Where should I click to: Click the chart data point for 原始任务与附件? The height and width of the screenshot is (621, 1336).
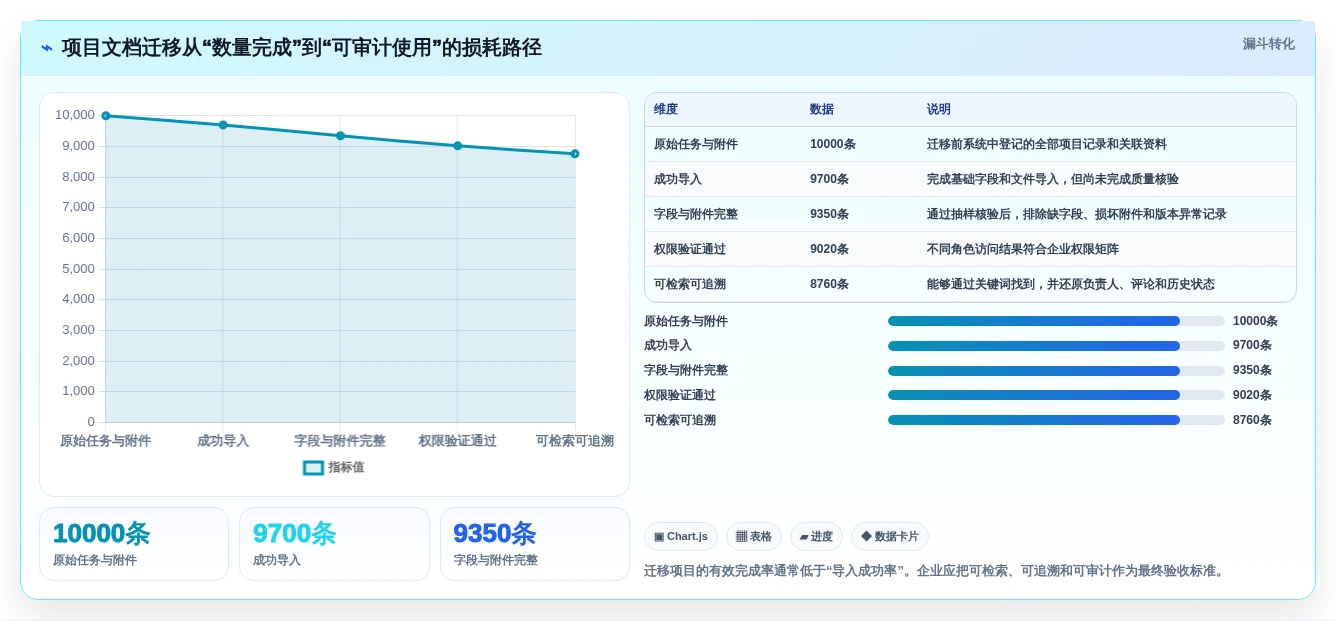coord(106,116)
